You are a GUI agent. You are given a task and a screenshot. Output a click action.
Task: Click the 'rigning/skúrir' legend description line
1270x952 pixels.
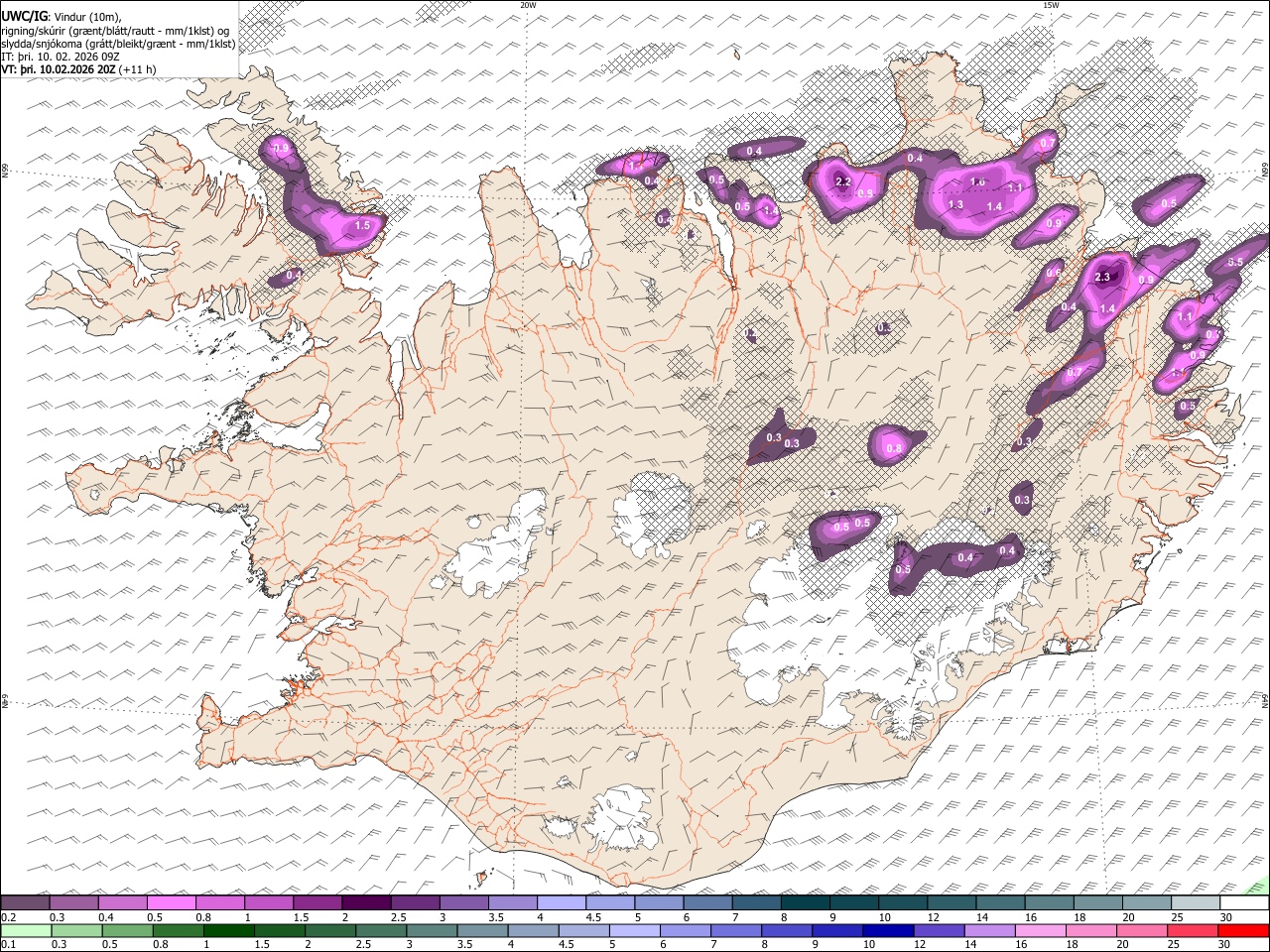click(x=117, y=31)
